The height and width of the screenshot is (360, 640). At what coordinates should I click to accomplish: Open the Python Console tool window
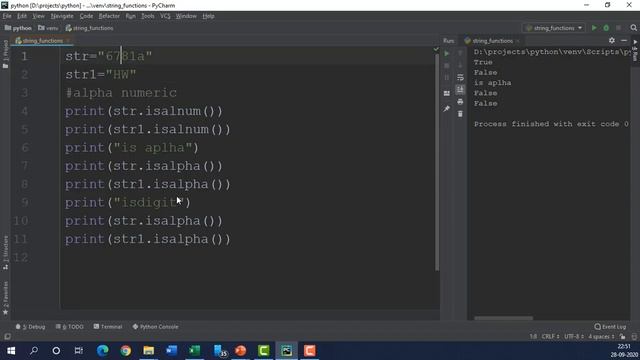pos(156,327)
